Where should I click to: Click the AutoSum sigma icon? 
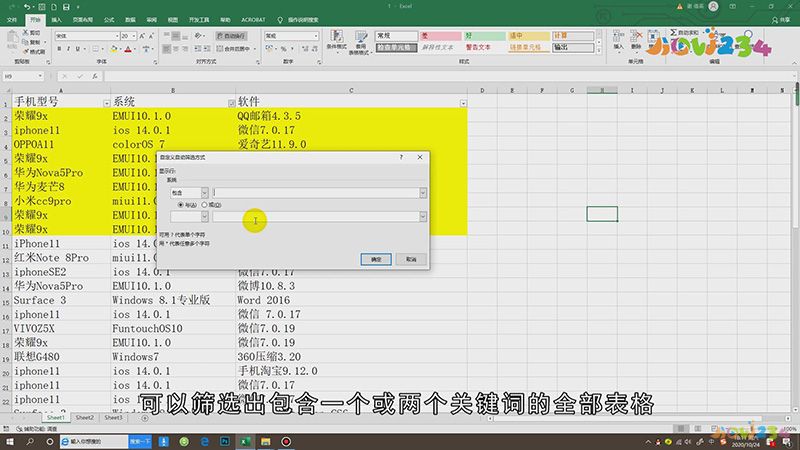coord(673,32)
